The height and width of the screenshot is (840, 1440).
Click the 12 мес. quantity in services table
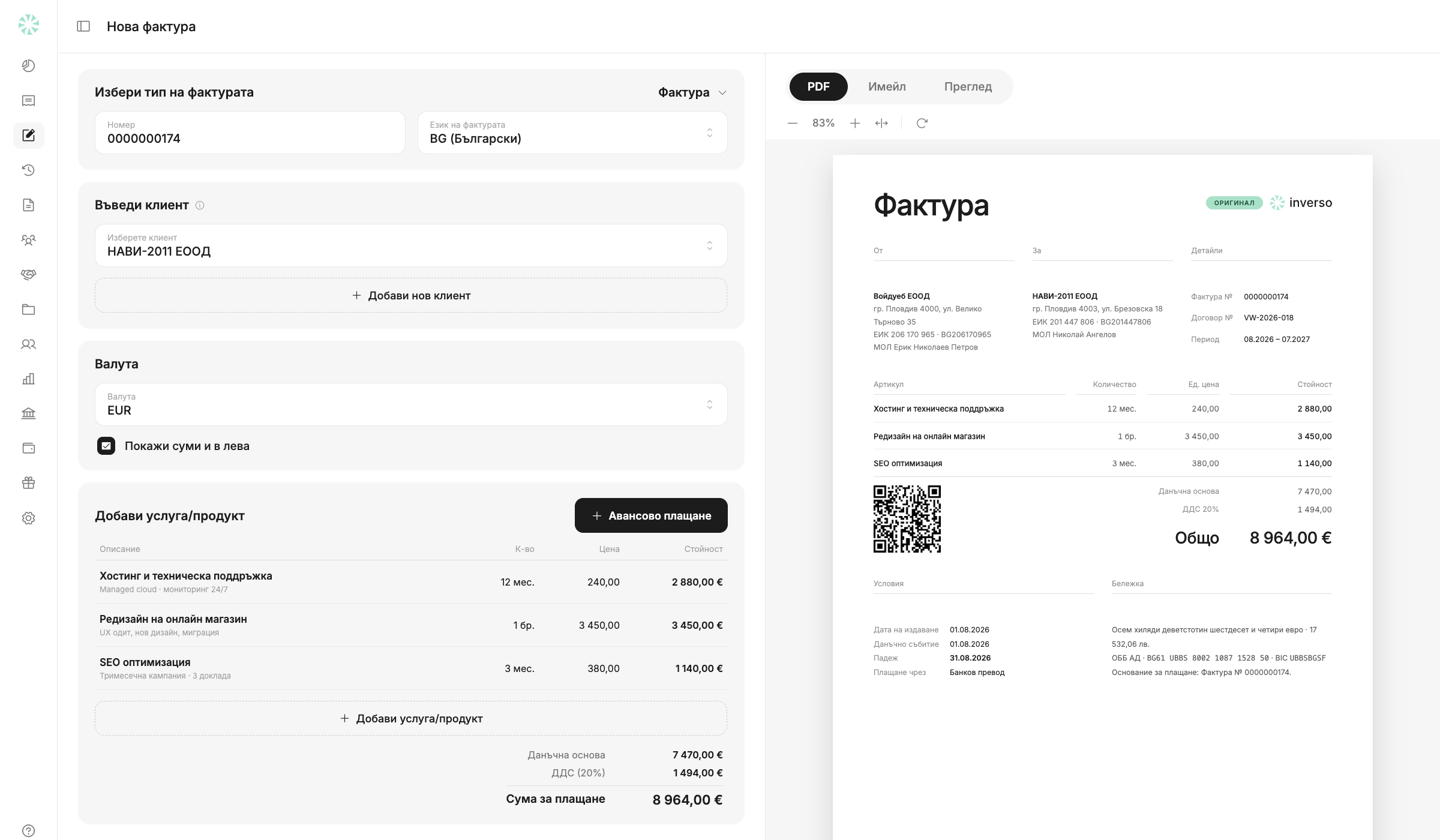pyautogui.click(x=517, y=582)
